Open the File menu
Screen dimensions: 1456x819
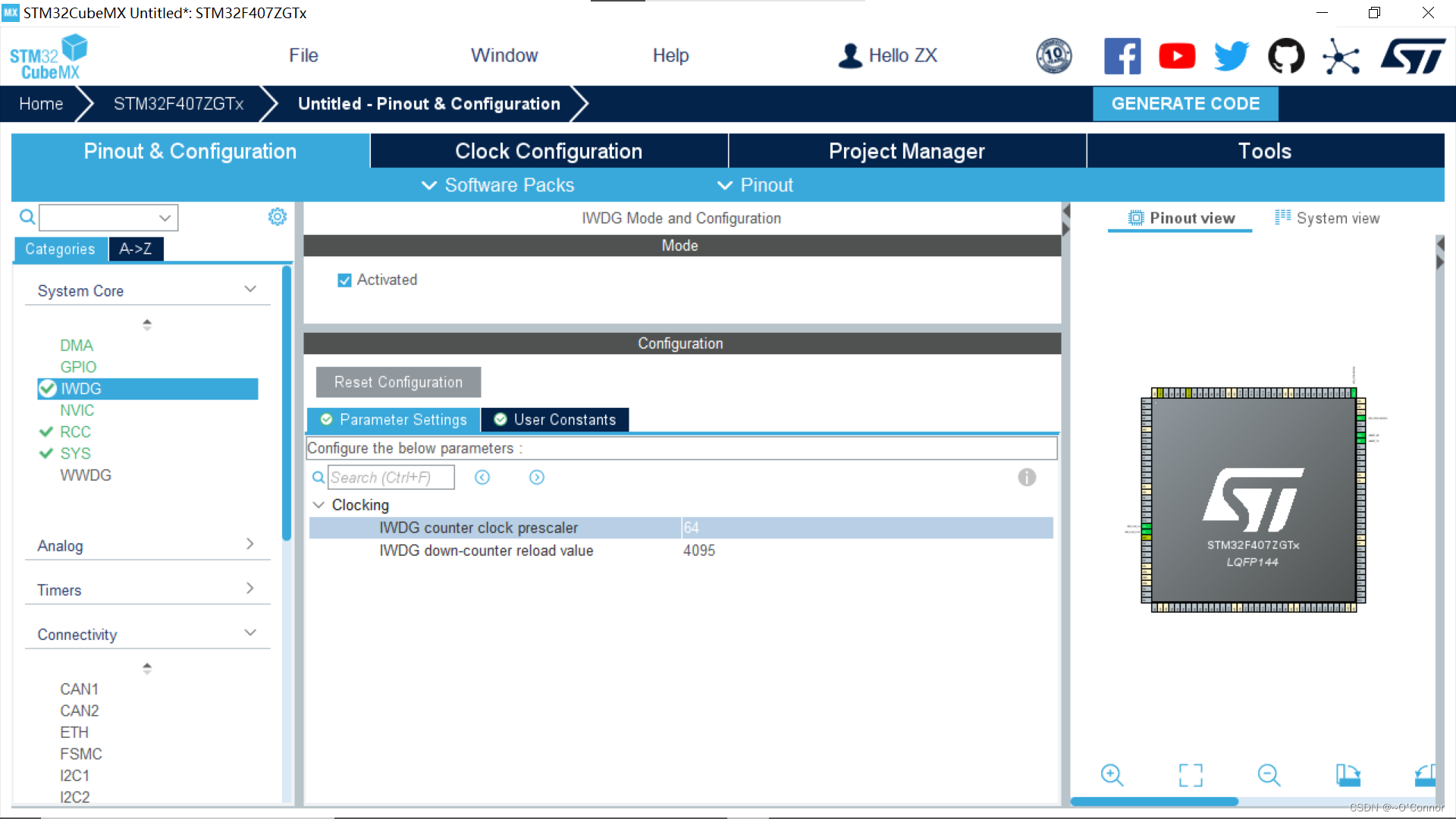coord(303,55)
